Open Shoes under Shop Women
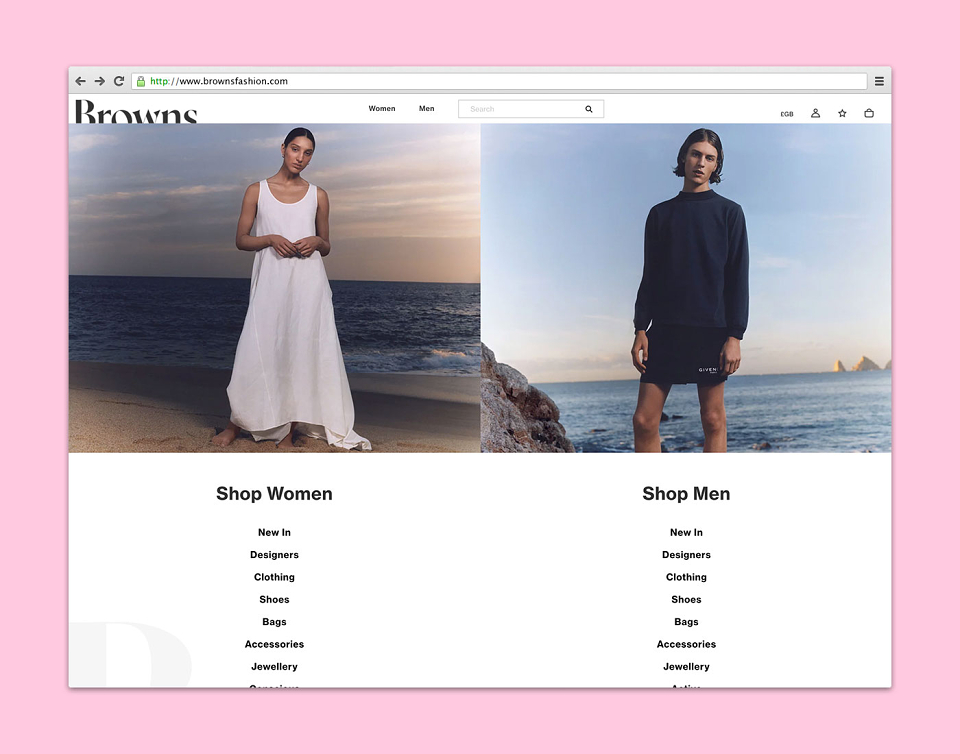Image resolution: width=960 pixels, height=754 pixels. (274, 599)
